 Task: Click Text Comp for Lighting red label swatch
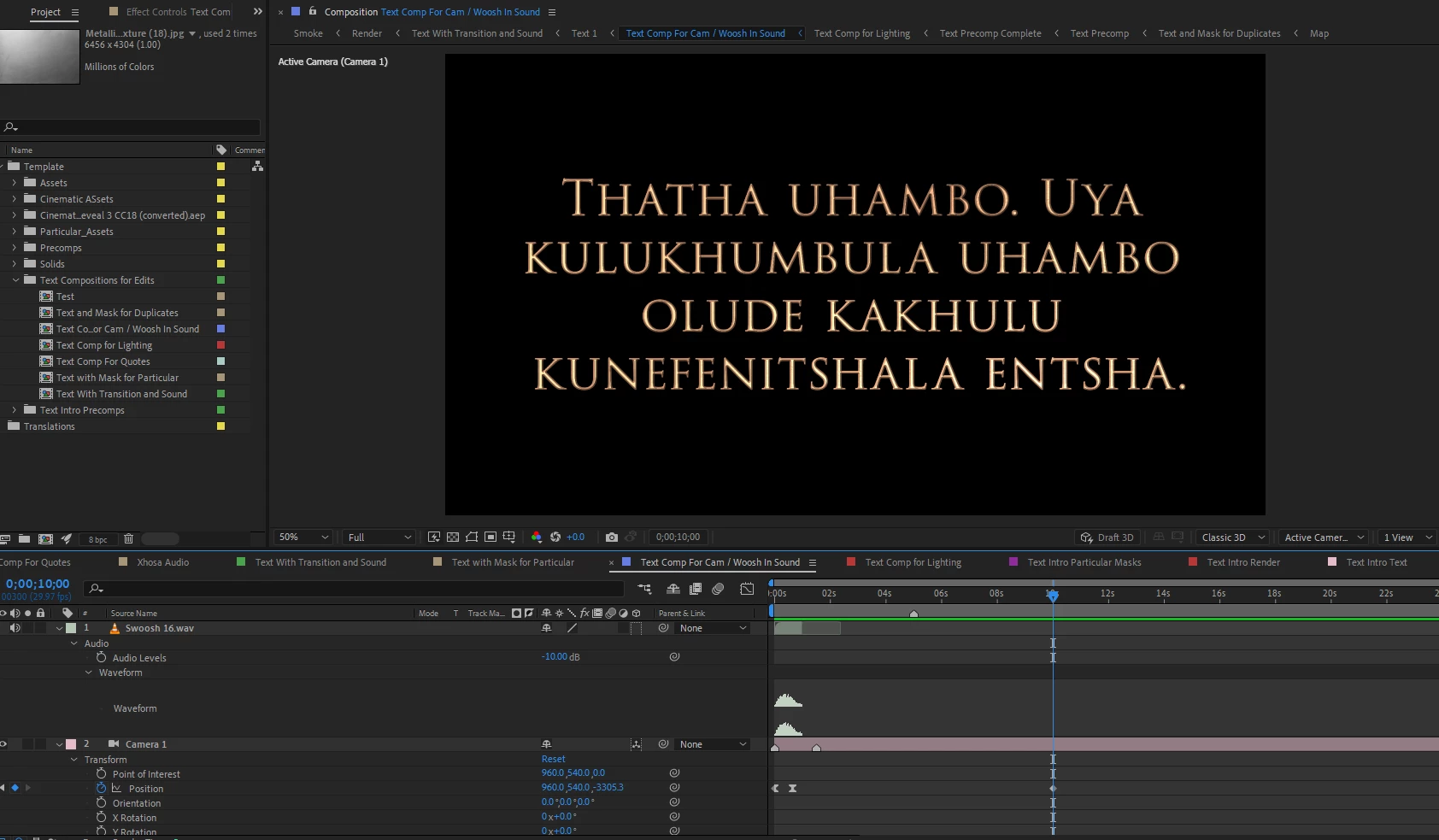pyautogui.click(x=220, y=345)
